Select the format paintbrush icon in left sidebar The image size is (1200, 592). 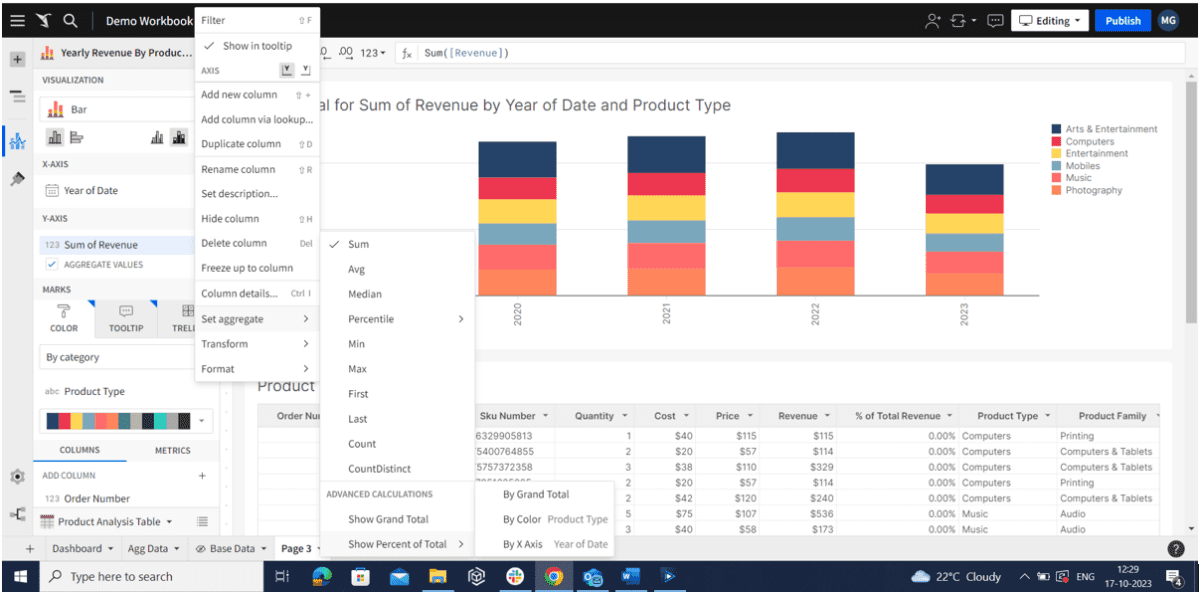(x=16, y=179)
